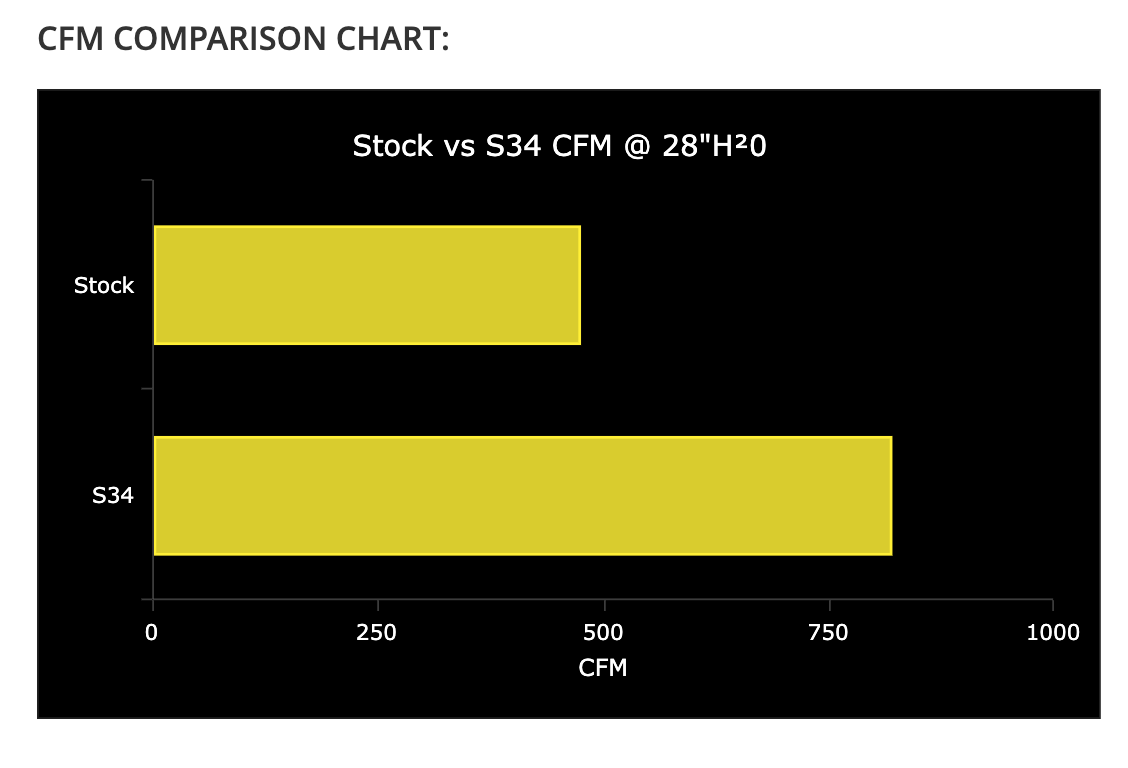
Task: Click the 0 x-axis tick label
Action: [x=152, y=632]
